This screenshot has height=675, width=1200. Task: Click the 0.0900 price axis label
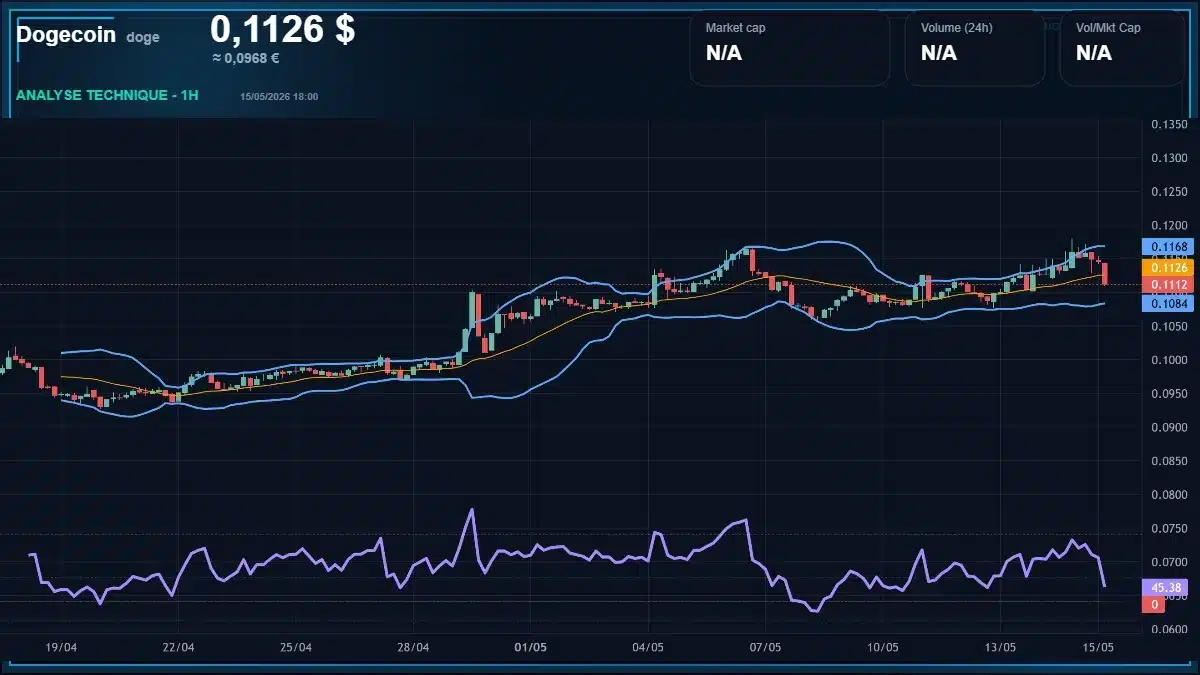pos(1169,428)
